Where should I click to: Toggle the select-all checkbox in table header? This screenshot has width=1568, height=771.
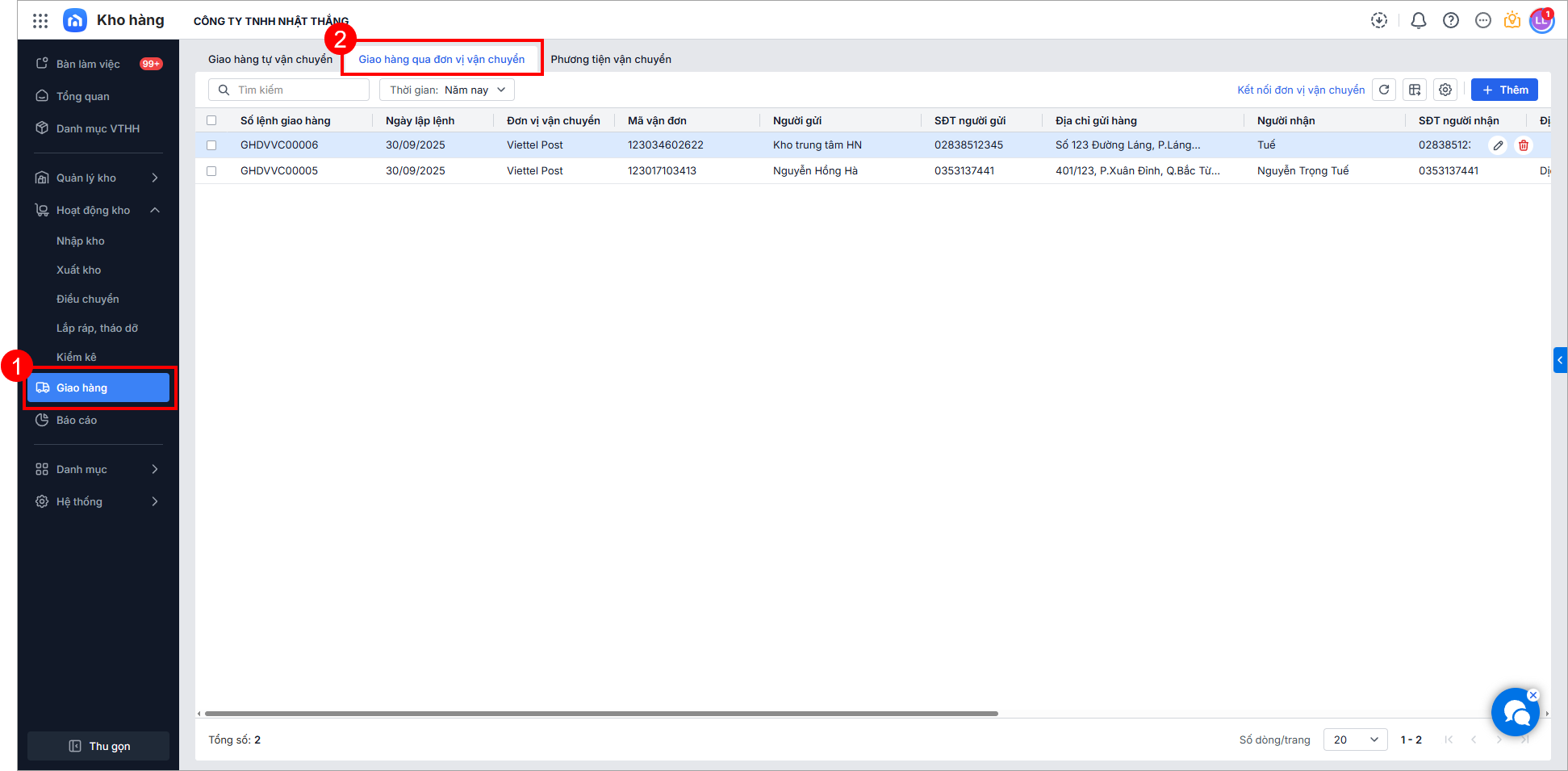pos(211,120)
